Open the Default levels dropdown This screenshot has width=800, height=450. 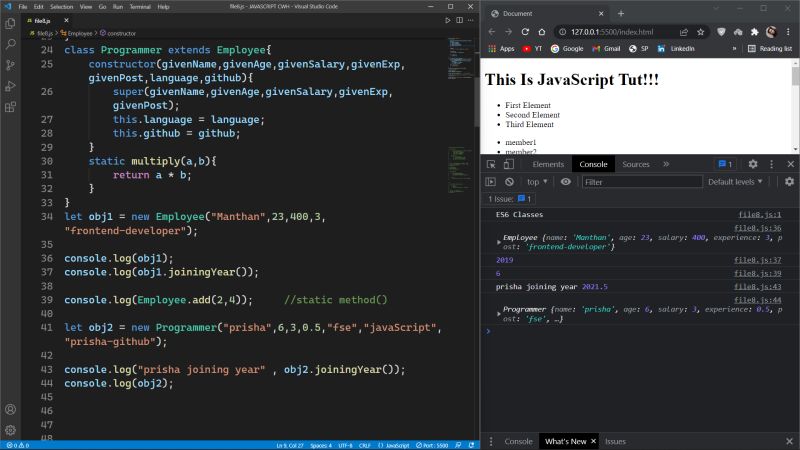(x=735, y=182)
